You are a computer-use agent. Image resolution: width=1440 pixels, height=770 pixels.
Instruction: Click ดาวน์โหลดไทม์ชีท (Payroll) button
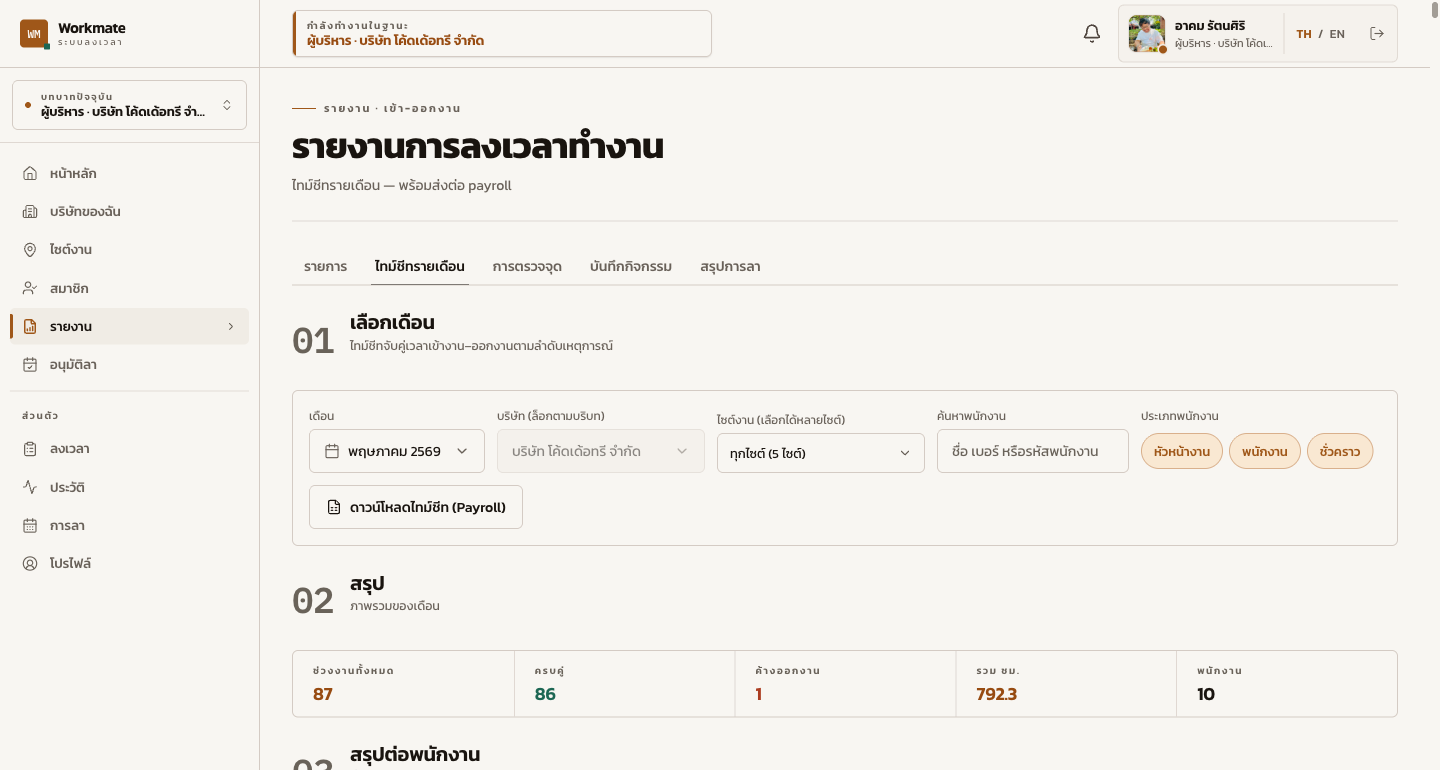tap(416, 507)
